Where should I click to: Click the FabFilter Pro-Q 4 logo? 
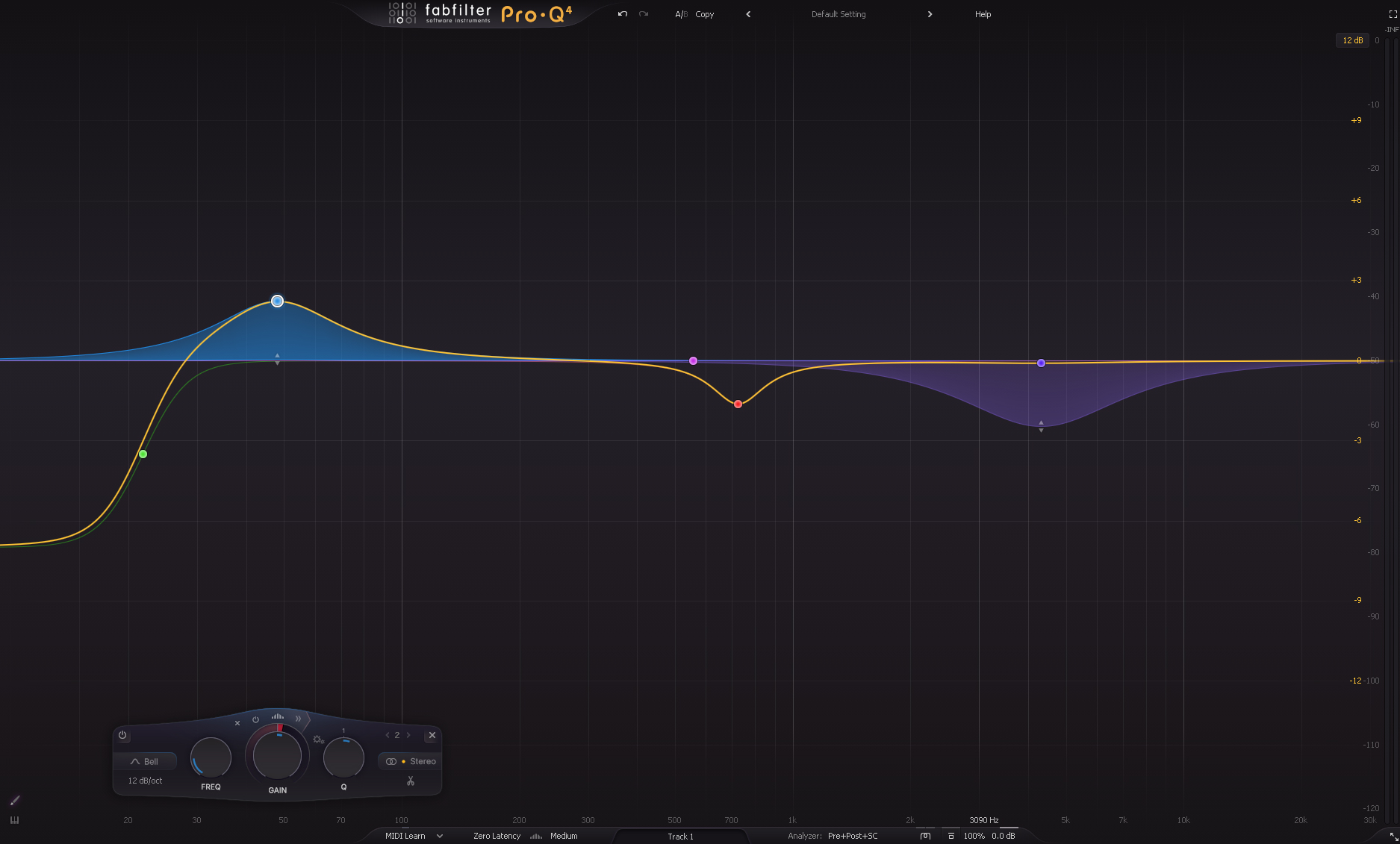click(x=480, y=13)
